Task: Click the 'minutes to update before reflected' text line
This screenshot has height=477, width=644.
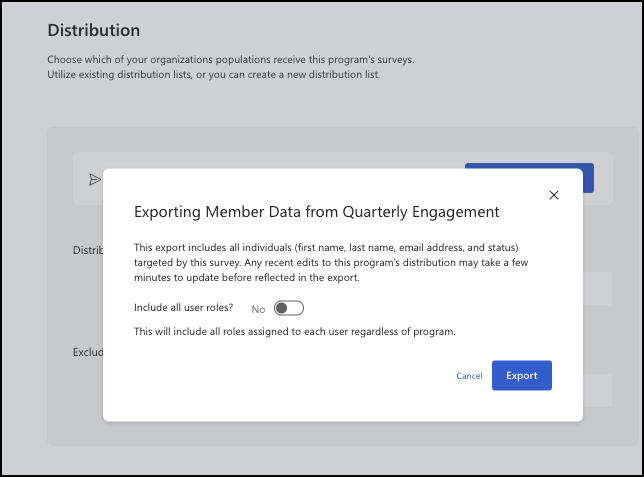Action: [x=246, y=278]
